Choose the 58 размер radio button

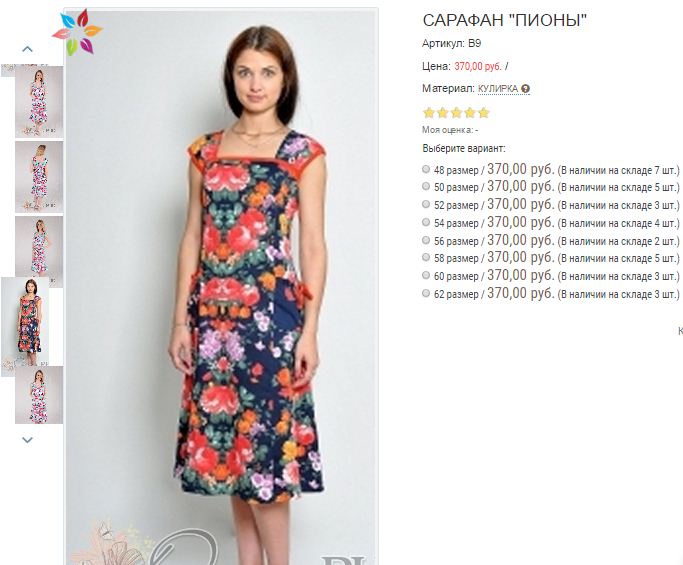coord(426,257)
